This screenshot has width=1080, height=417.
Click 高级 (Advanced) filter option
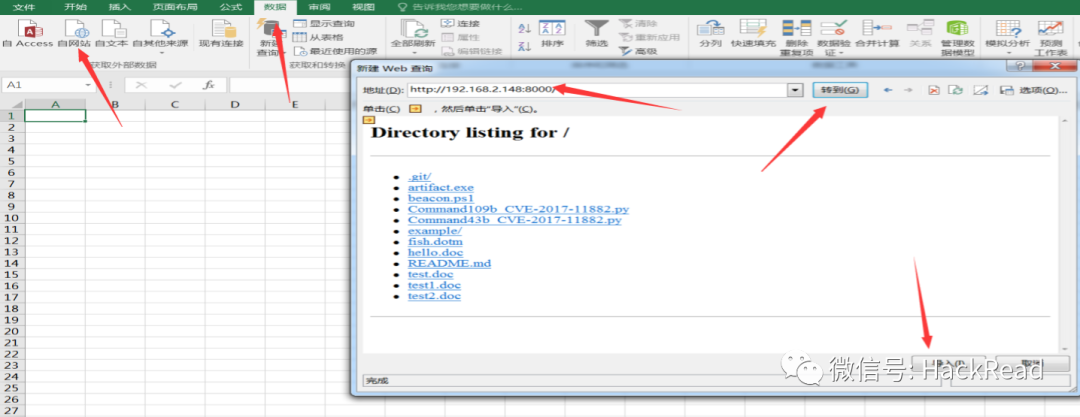pos(638,51)
